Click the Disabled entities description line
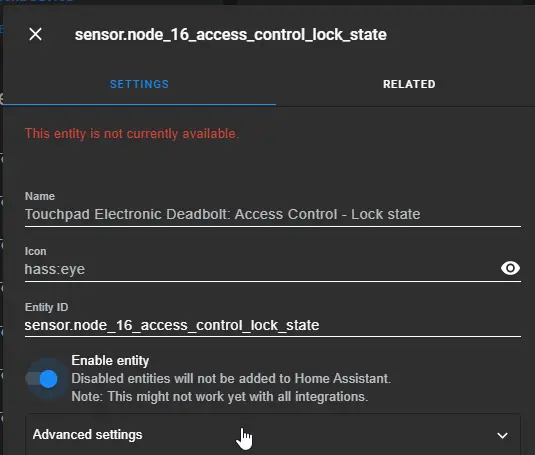The height and width of the screenshot is (455, 535). coord(231,379)
